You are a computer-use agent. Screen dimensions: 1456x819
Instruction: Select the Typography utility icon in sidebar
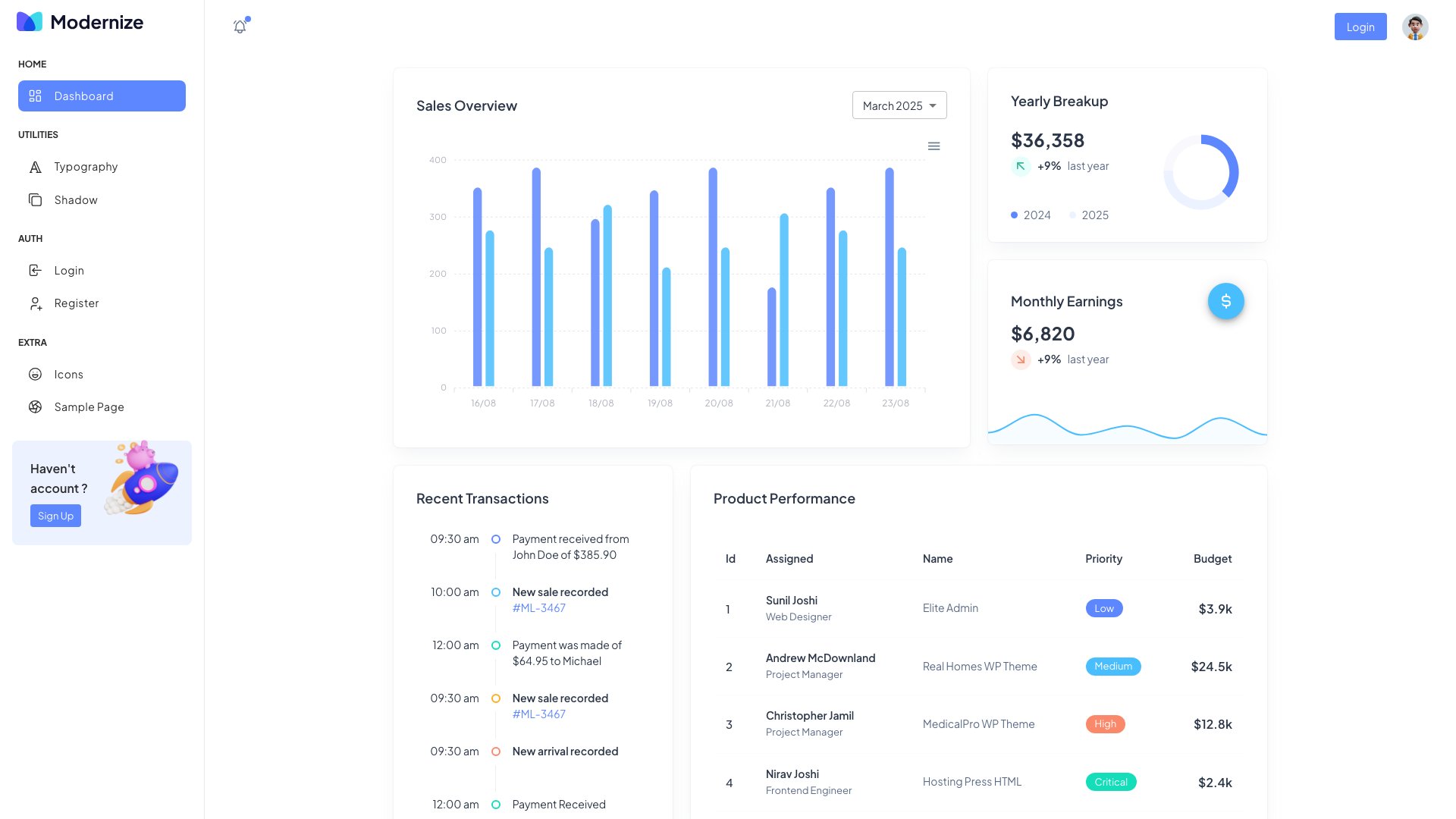[x=35, y=167]
